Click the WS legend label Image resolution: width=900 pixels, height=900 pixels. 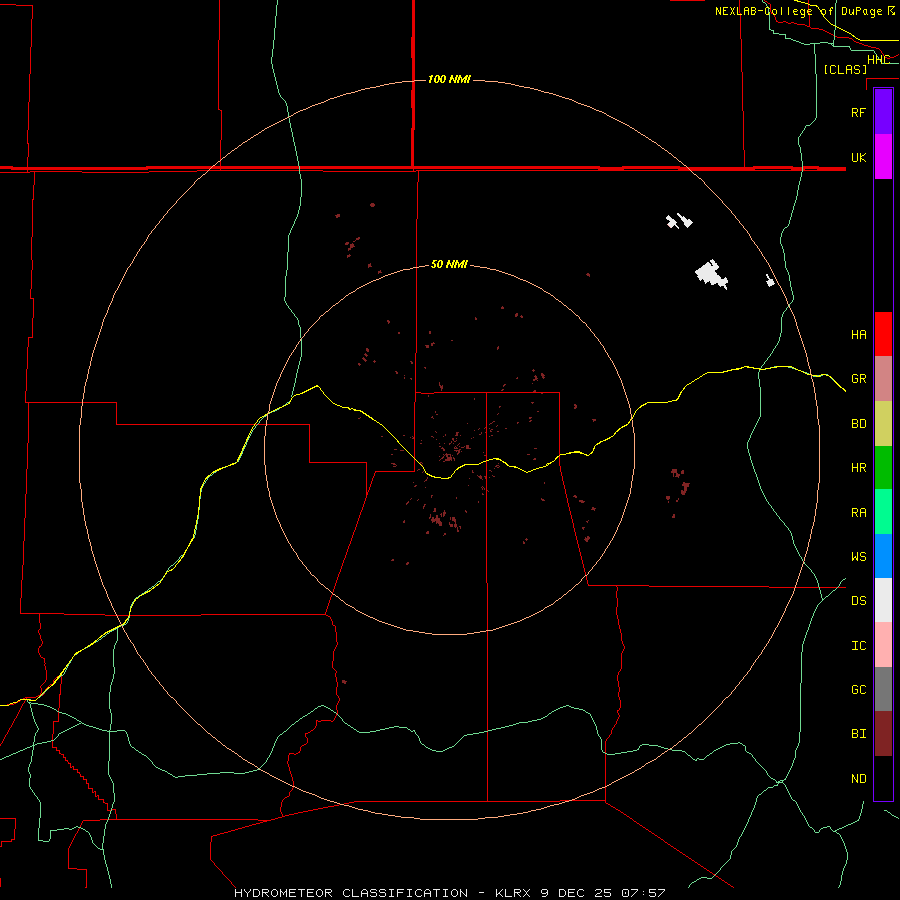pos(858,557)
